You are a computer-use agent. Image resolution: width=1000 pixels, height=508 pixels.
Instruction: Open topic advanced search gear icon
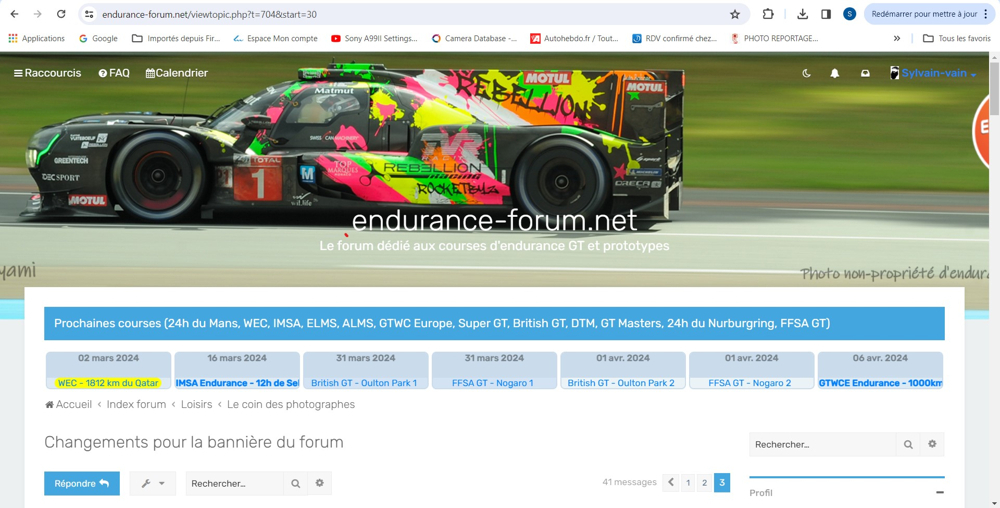tap(320, 484)
